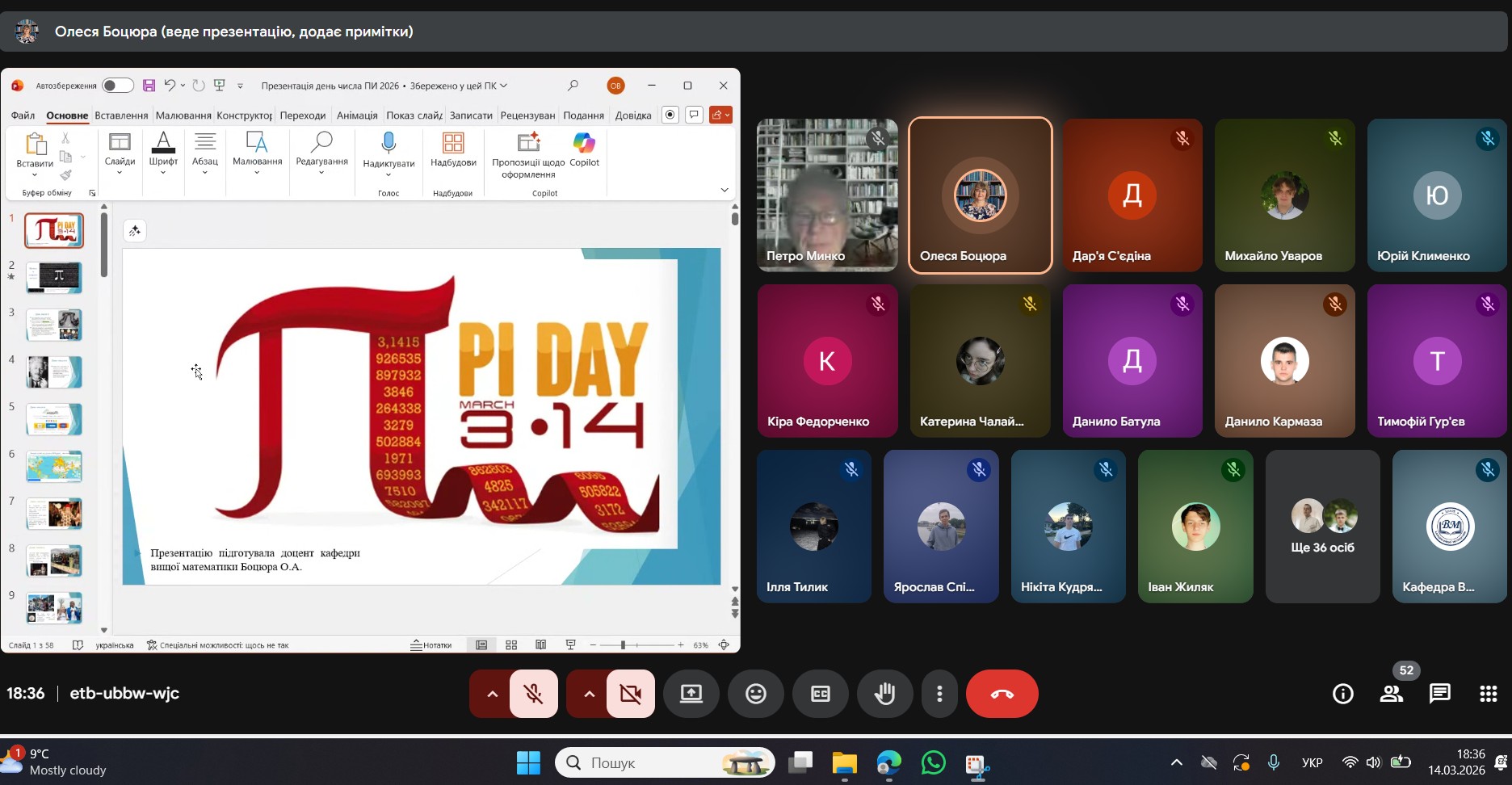Open the emoji reactions button
Image resolution: width=1512 pixels, height=785 pixels.
[755, 694]
